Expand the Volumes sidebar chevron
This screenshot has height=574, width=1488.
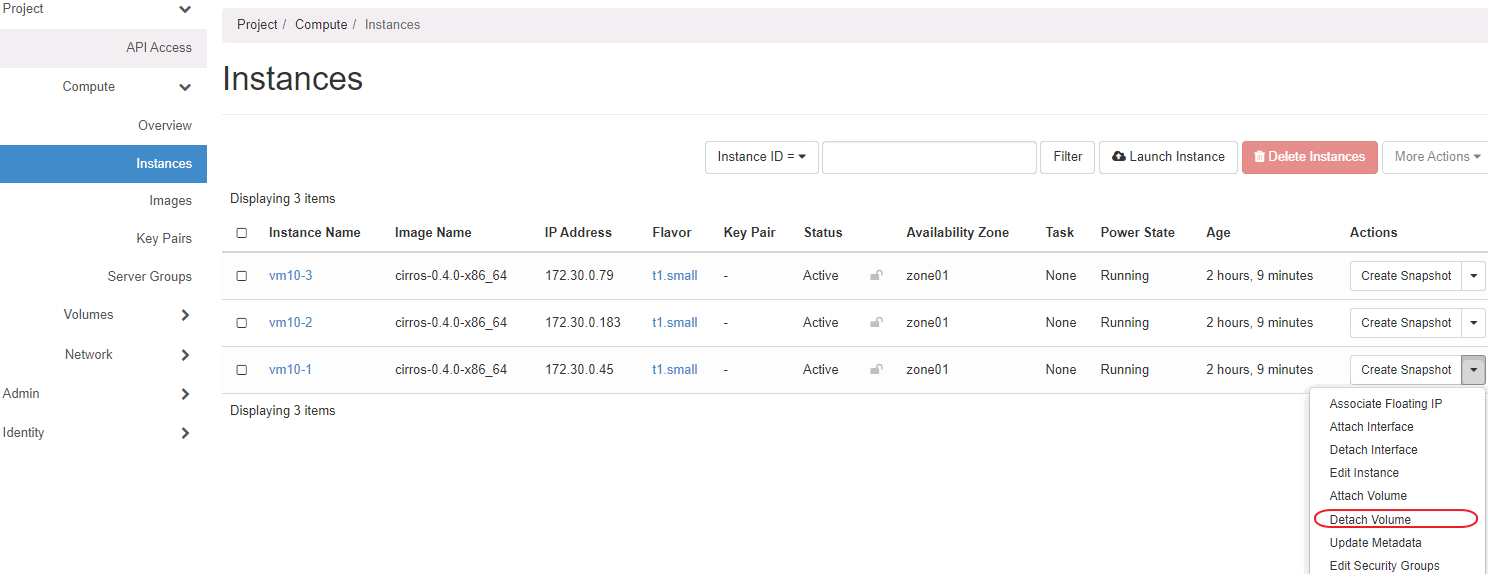click(185, 315)
